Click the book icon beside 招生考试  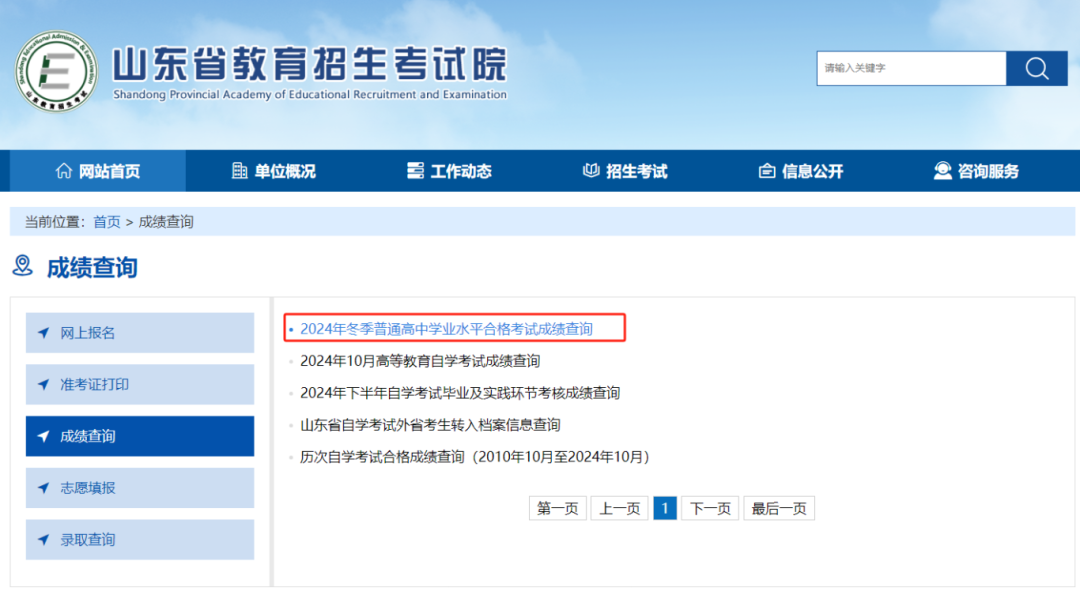591,171
